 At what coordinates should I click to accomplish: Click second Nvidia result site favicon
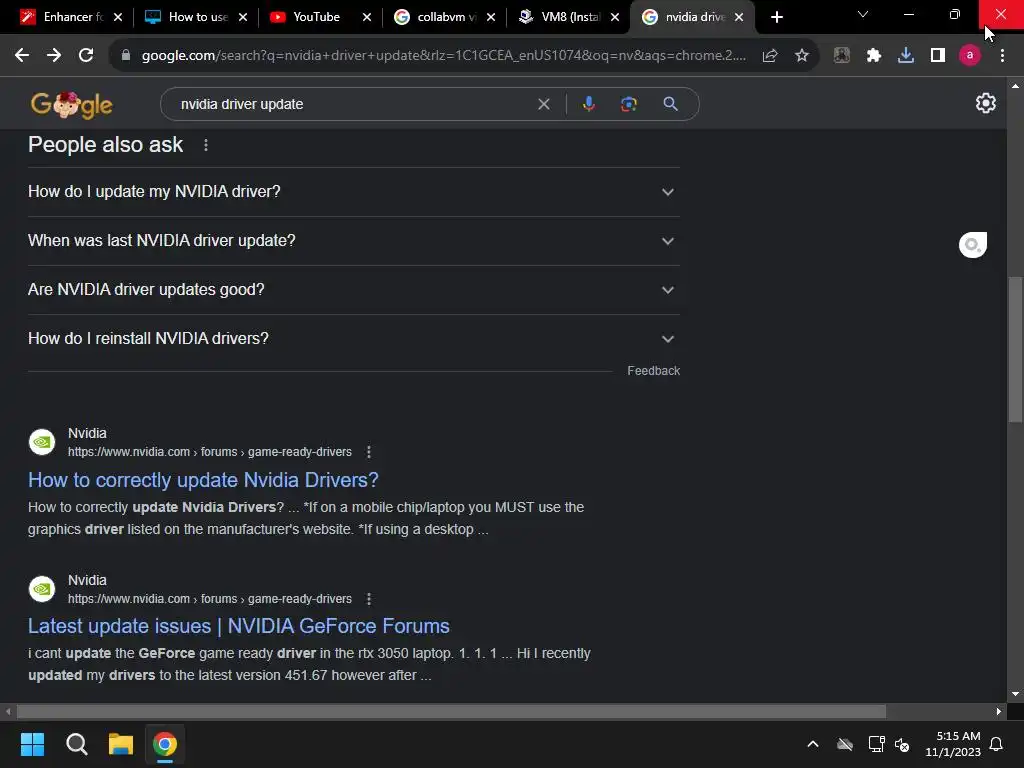click(x=42, y=589)
